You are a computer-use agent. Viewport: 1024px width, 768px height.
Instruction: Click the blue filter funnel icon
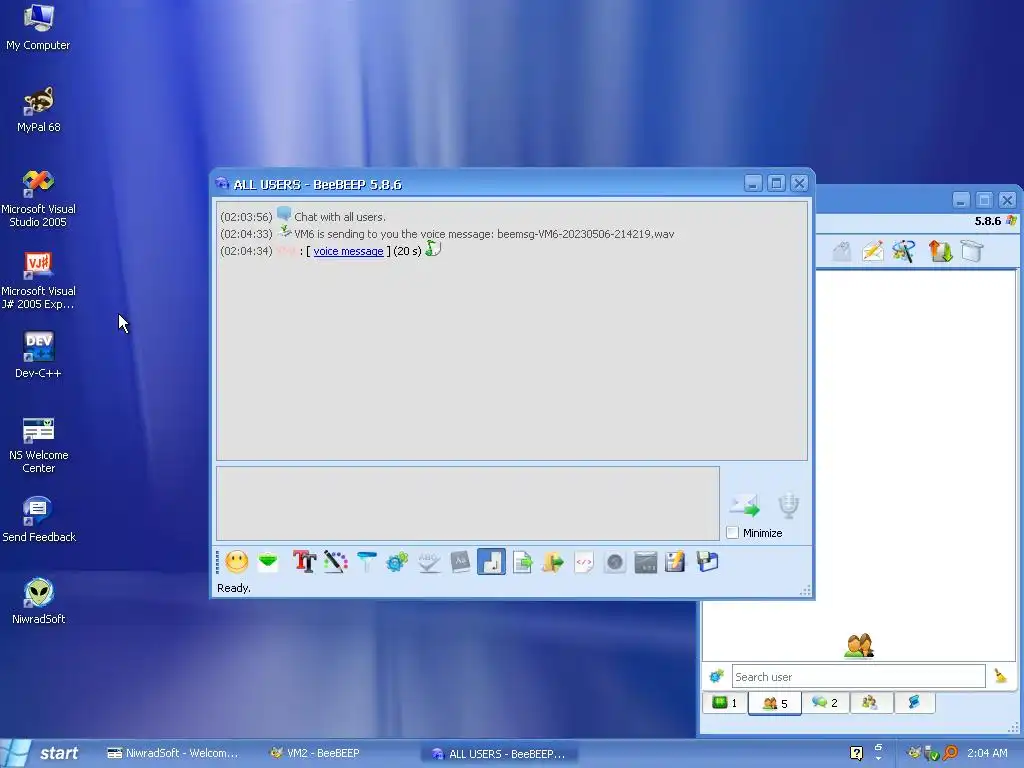pyautogui.click(x=366, y=562)
